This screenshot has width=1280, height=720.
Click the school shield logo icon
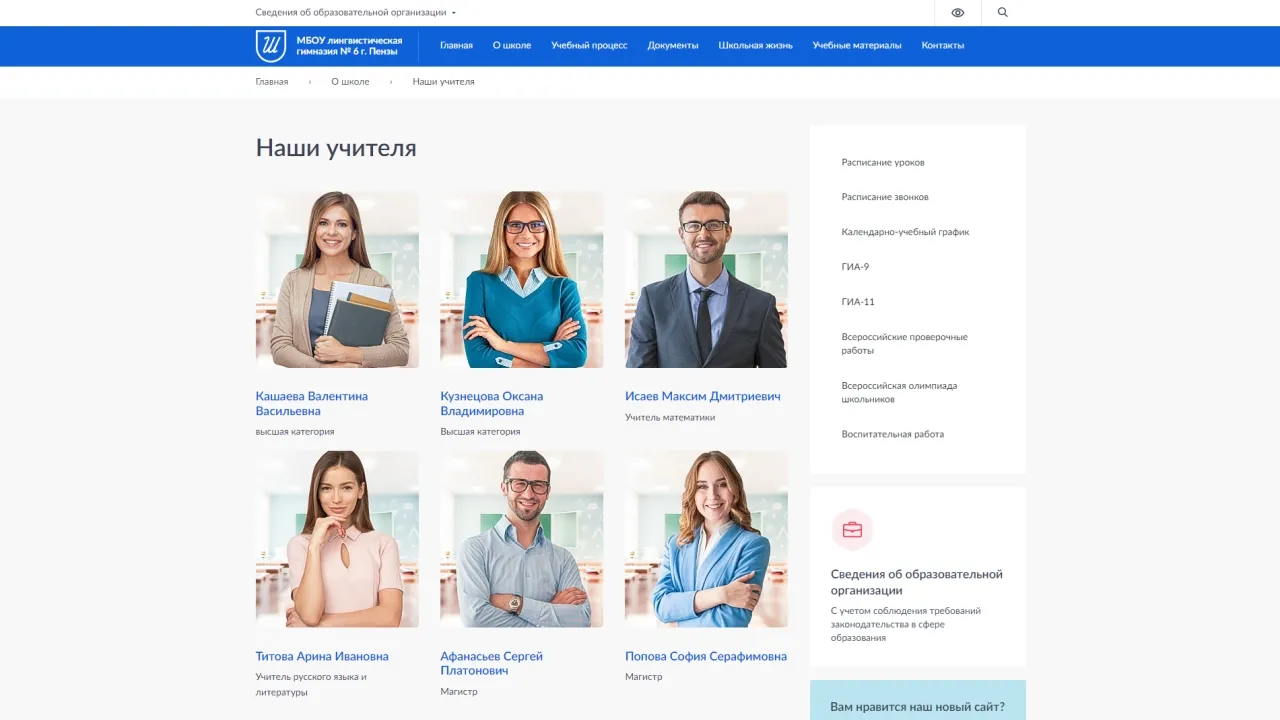(271, 46)
